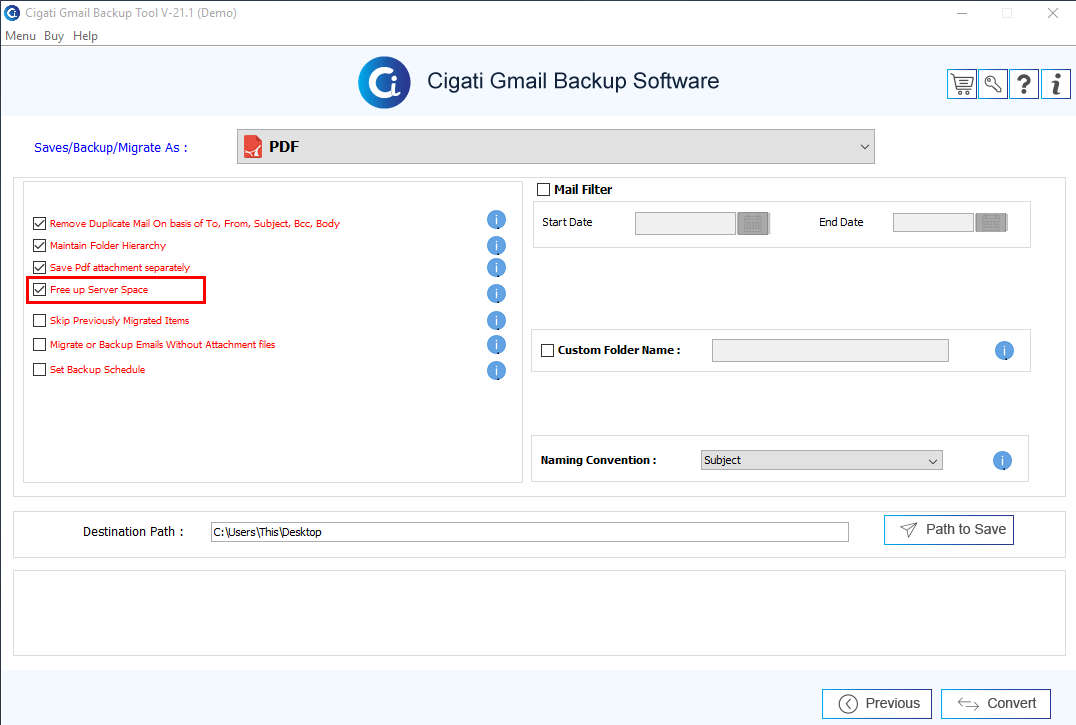The image size is (1076, 725).
Task: Open the End Date calendar picker
Action: pos(991,222)
